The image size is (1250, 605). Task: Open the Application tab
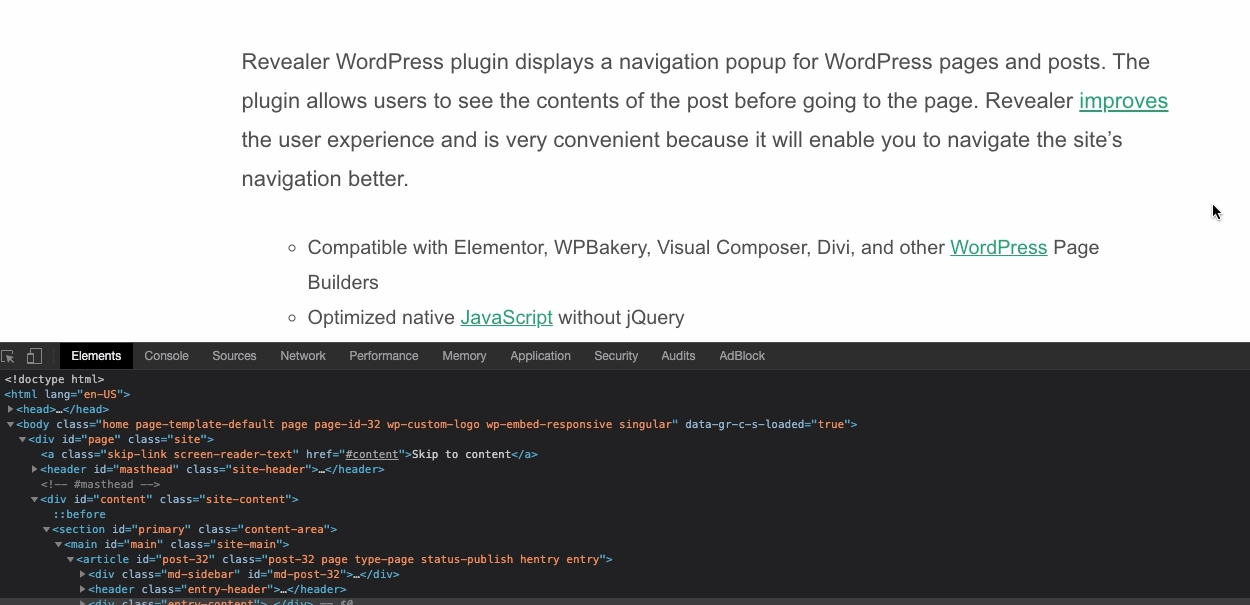pyautogui.click(x=540, y=356)
